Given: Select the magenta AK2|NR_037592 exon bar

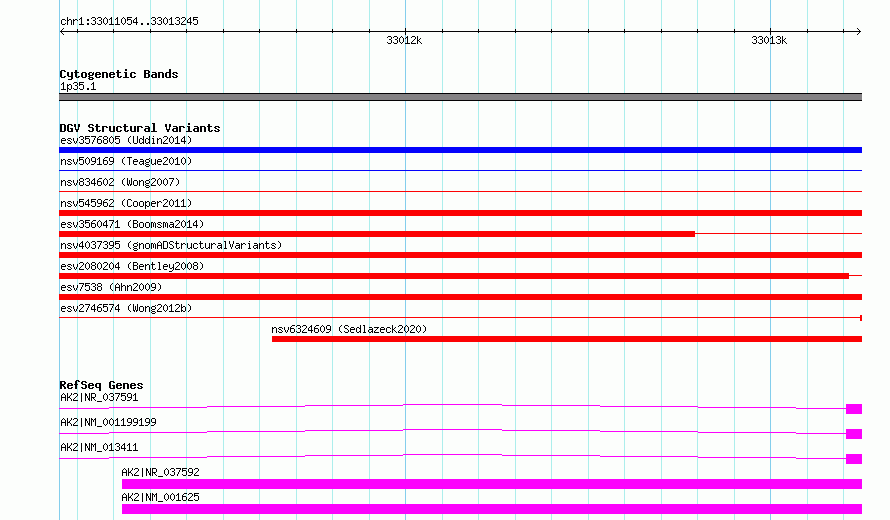Looking at the screenshot, I should coord(492,484).
